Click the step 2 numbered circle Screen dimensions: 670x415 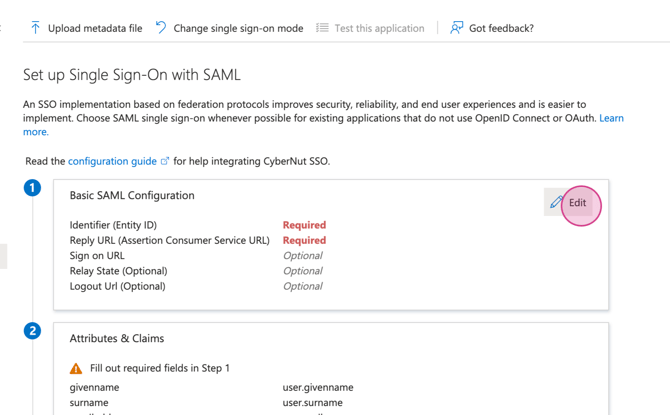[33, 330]
